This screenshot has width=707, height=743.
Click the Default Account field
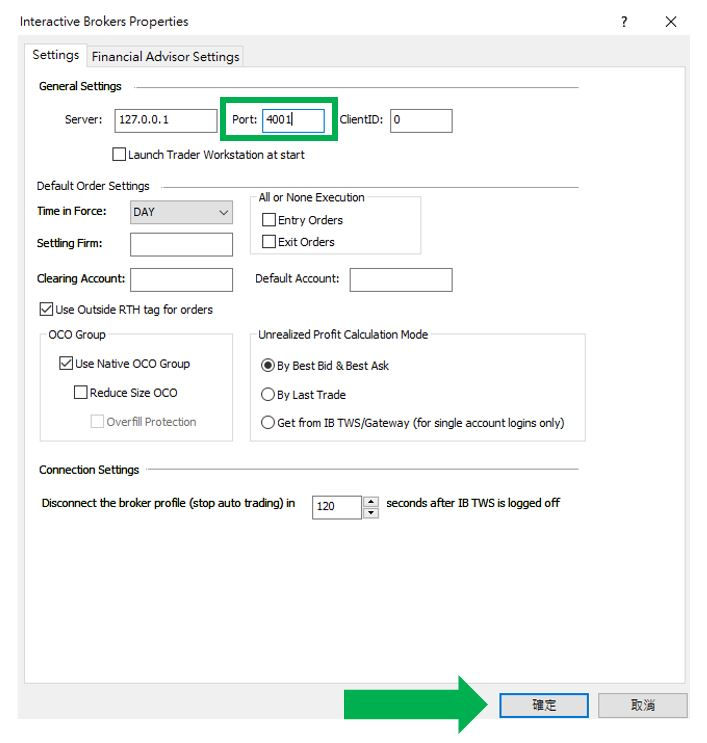(x=401, y=280)
